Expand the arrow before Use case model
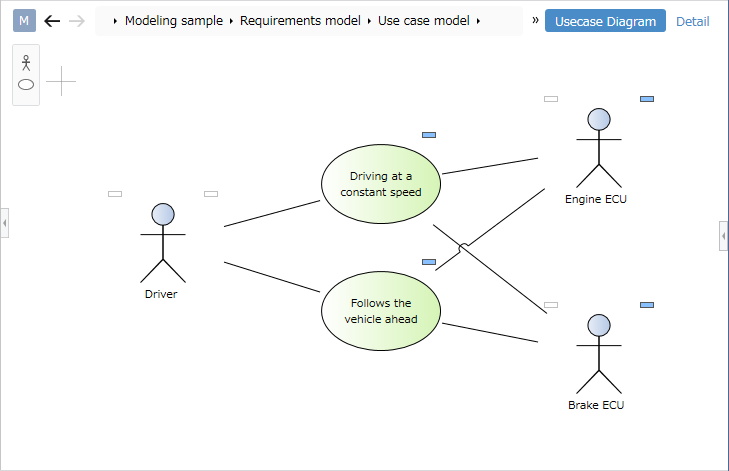The height and width of the screenshot is (471, 729). [369, 21]
